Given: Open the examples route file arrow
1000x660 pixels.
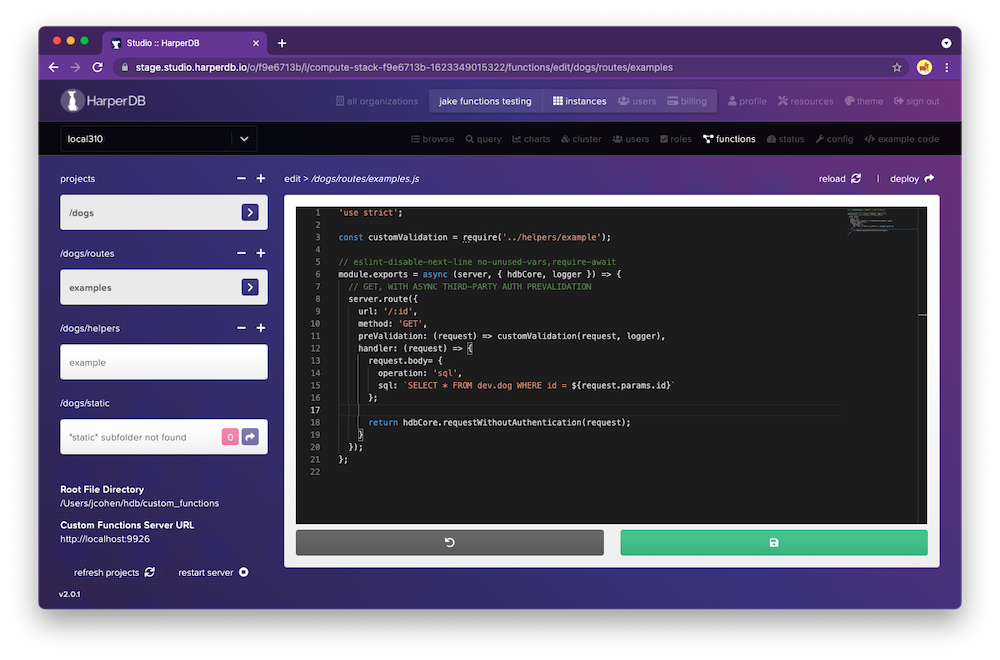Looking at the screenshot, I should (x=250, y=288).
